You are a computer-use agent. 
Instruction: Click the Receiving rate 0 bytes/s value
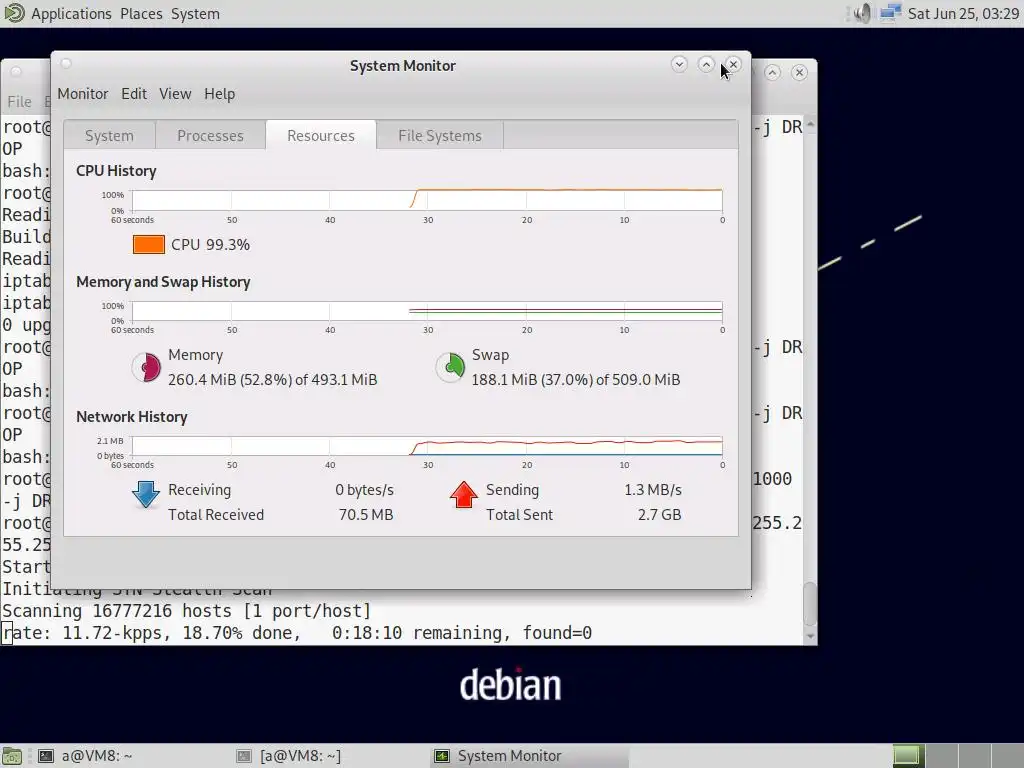[x=364, y=490]
